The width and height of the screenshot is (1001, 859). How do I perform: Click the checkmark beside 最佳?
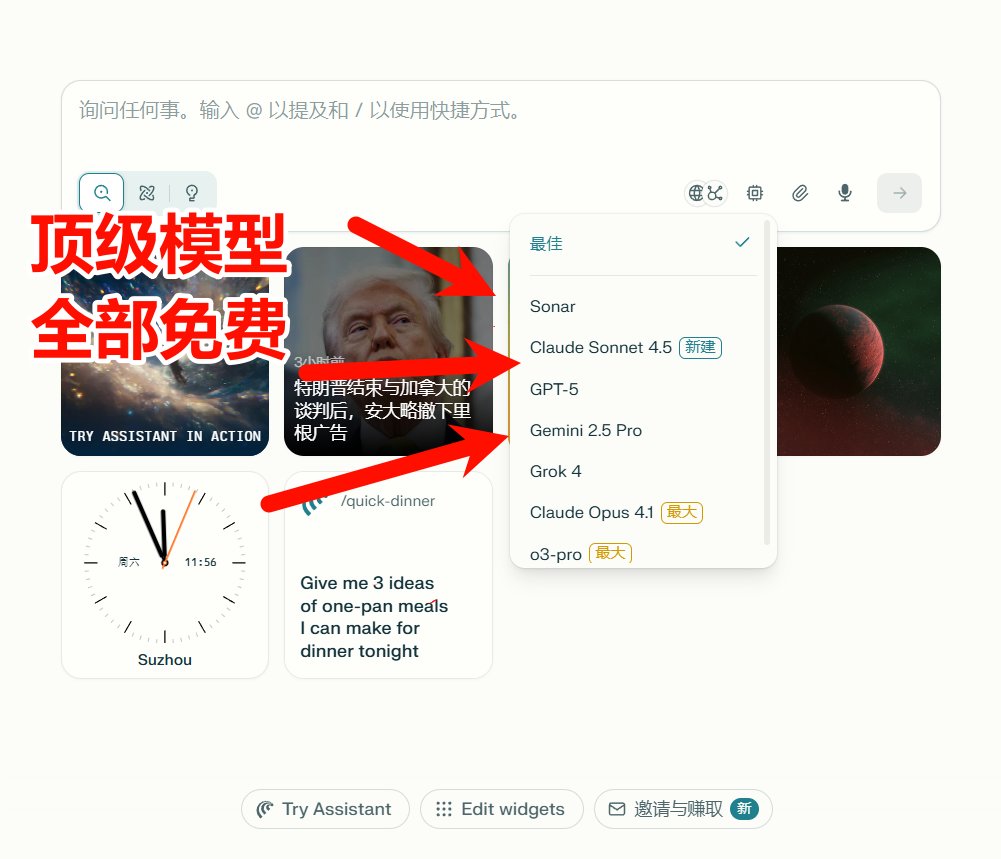(x=742, y=243)
